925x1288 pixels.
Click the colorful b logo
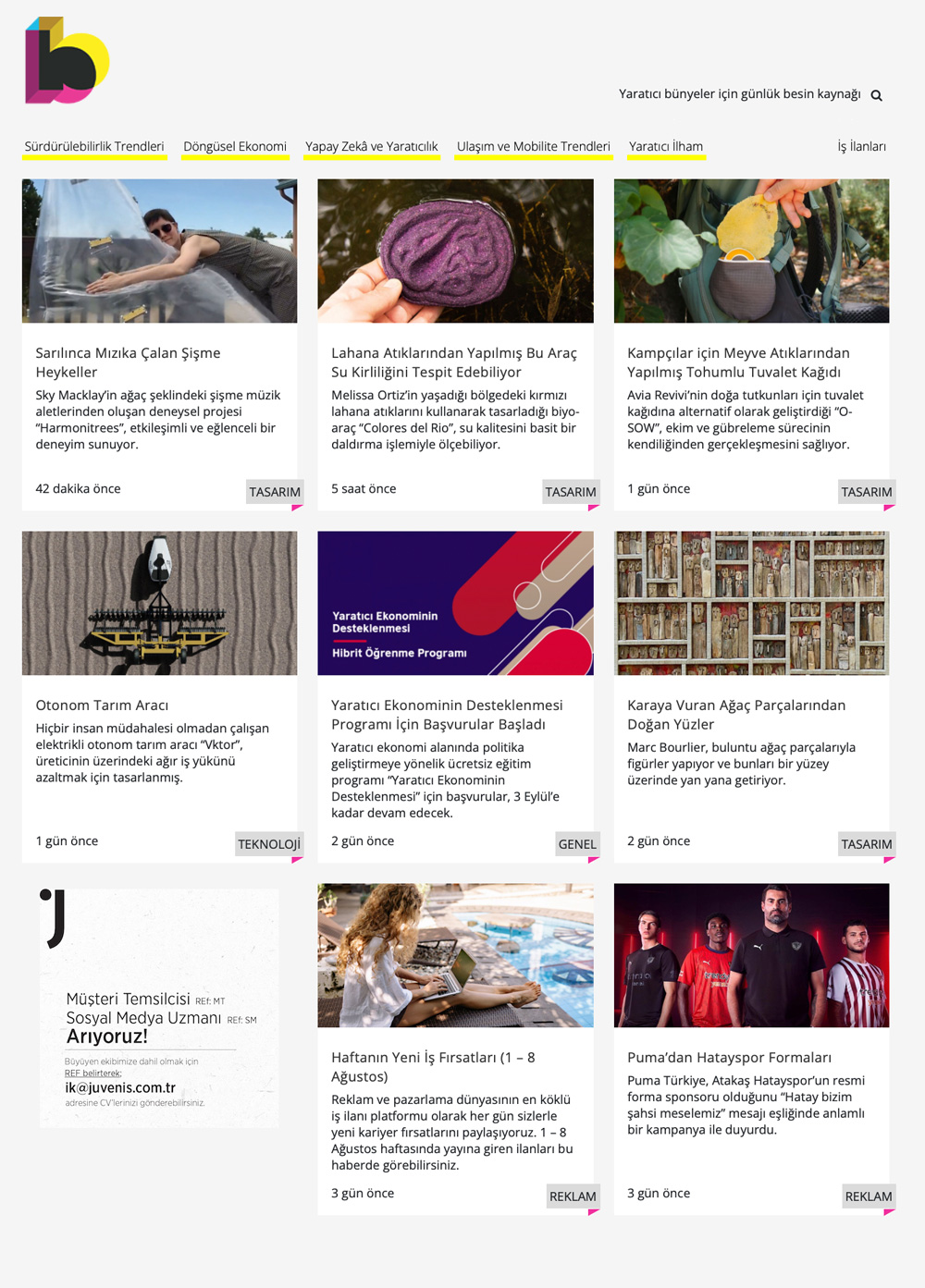pos(68,60)
